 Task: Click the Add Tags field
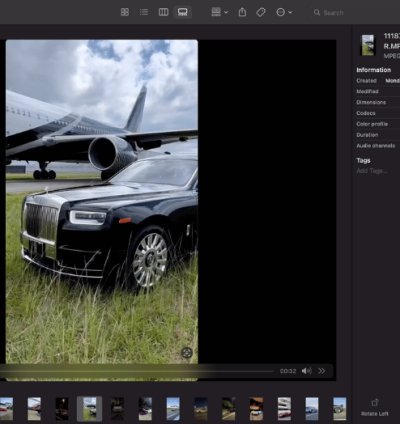click(x=372, y=171)
